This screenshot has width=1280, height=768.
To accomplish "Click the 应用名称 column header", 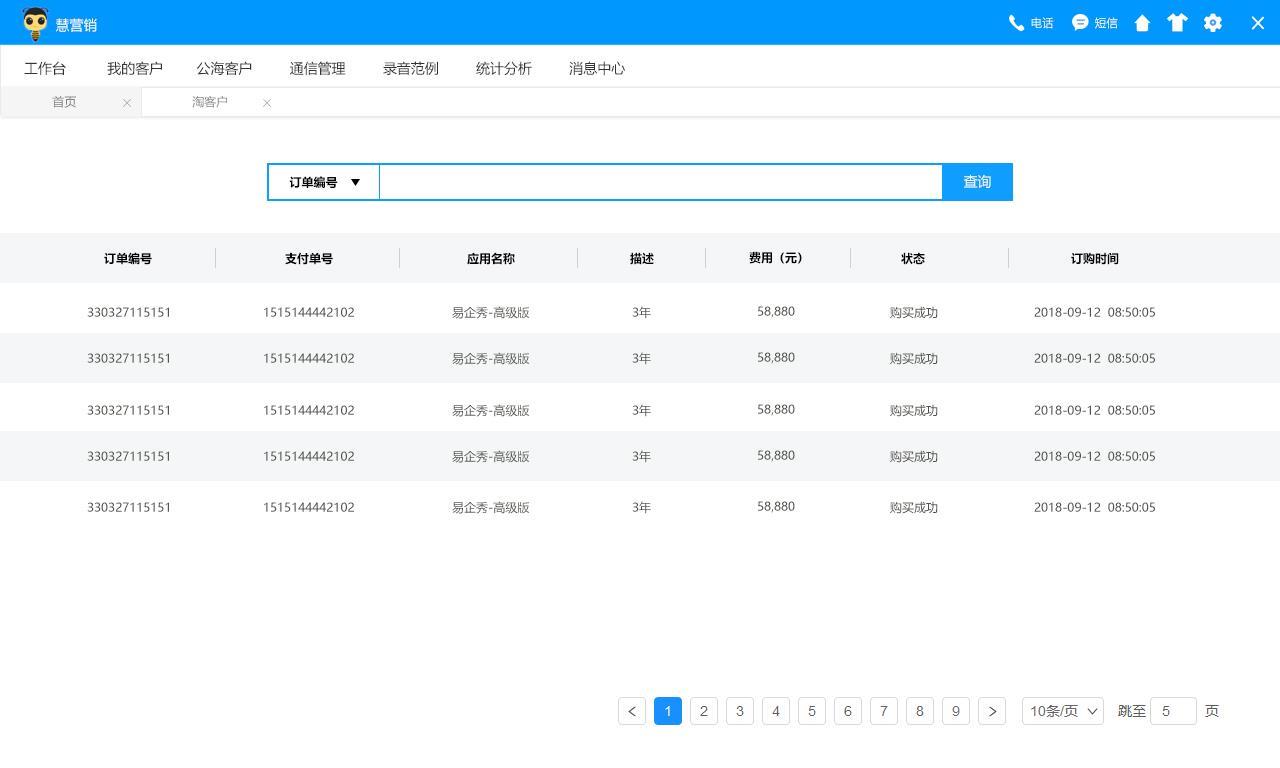I will point(491,258).
